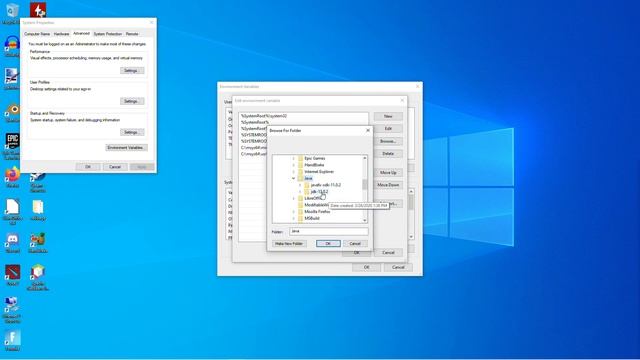
Task: Click Cancel in Environment Variables window
Action: [398, 267]
